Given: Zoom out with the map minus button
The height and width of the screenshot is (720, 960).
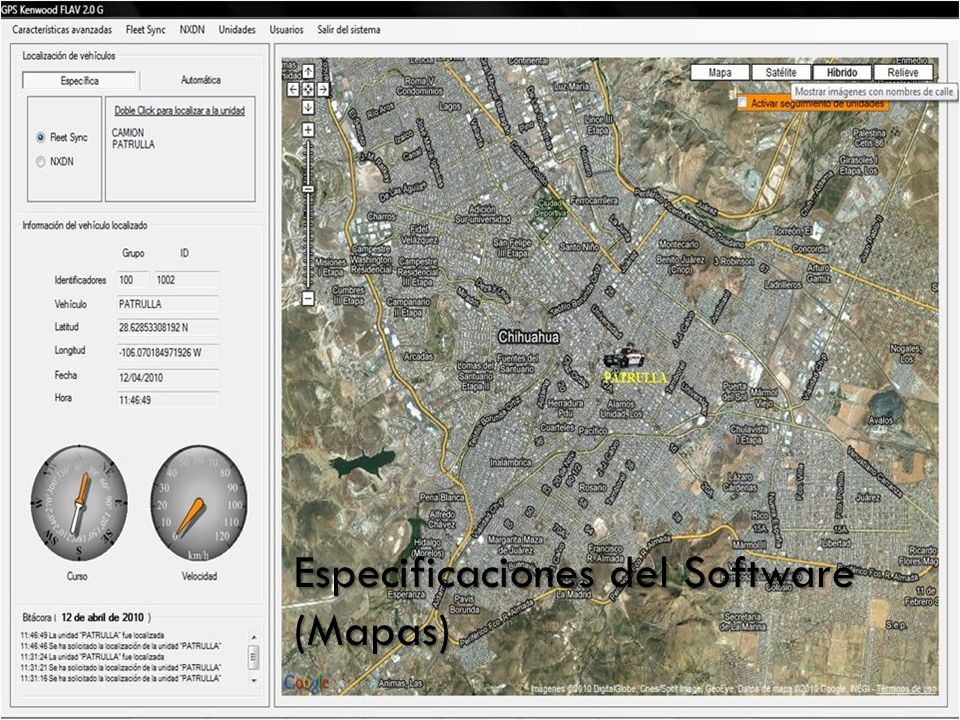Looking at the screenshot, I should tap(308, 298).
